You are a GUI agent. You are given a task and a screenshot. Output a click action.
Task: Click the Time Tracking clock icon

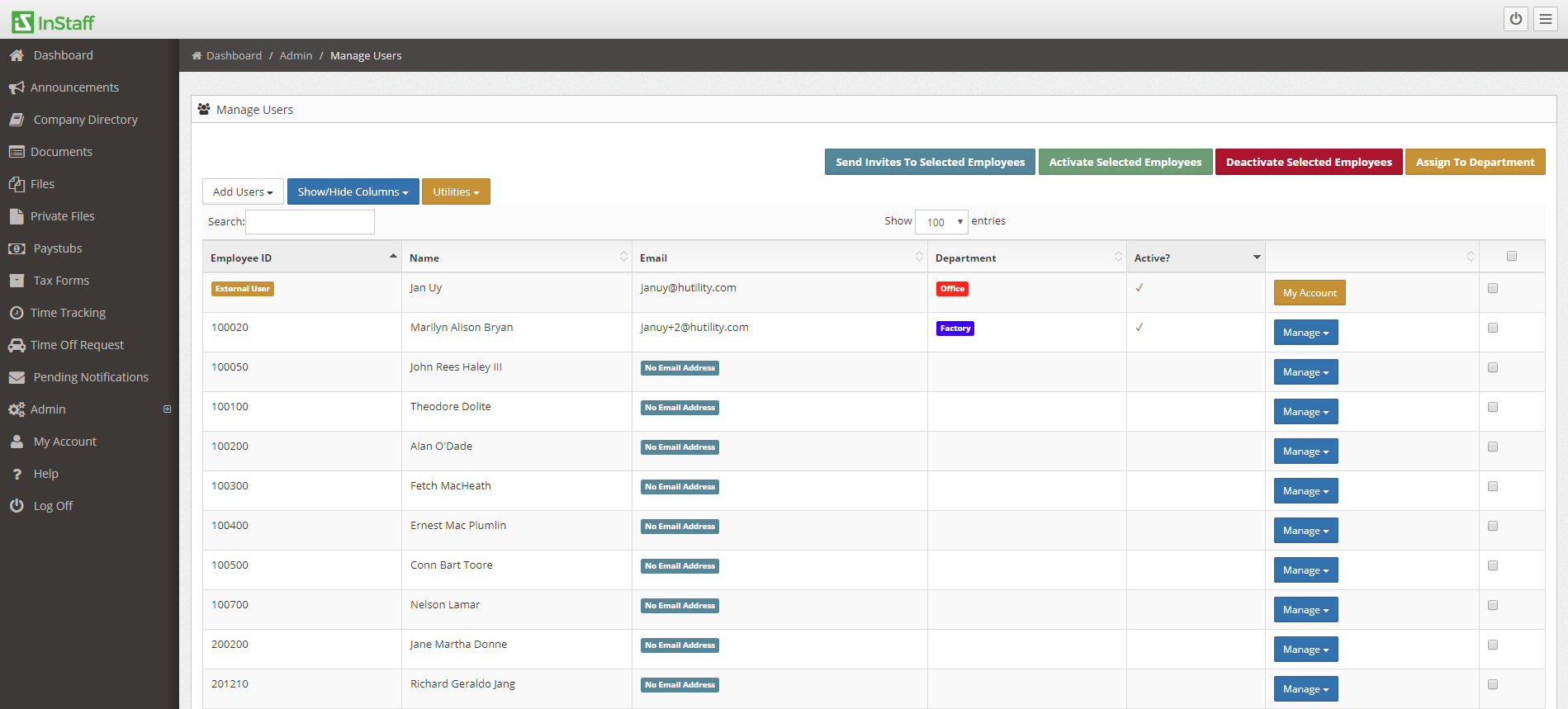pos(17,313)
